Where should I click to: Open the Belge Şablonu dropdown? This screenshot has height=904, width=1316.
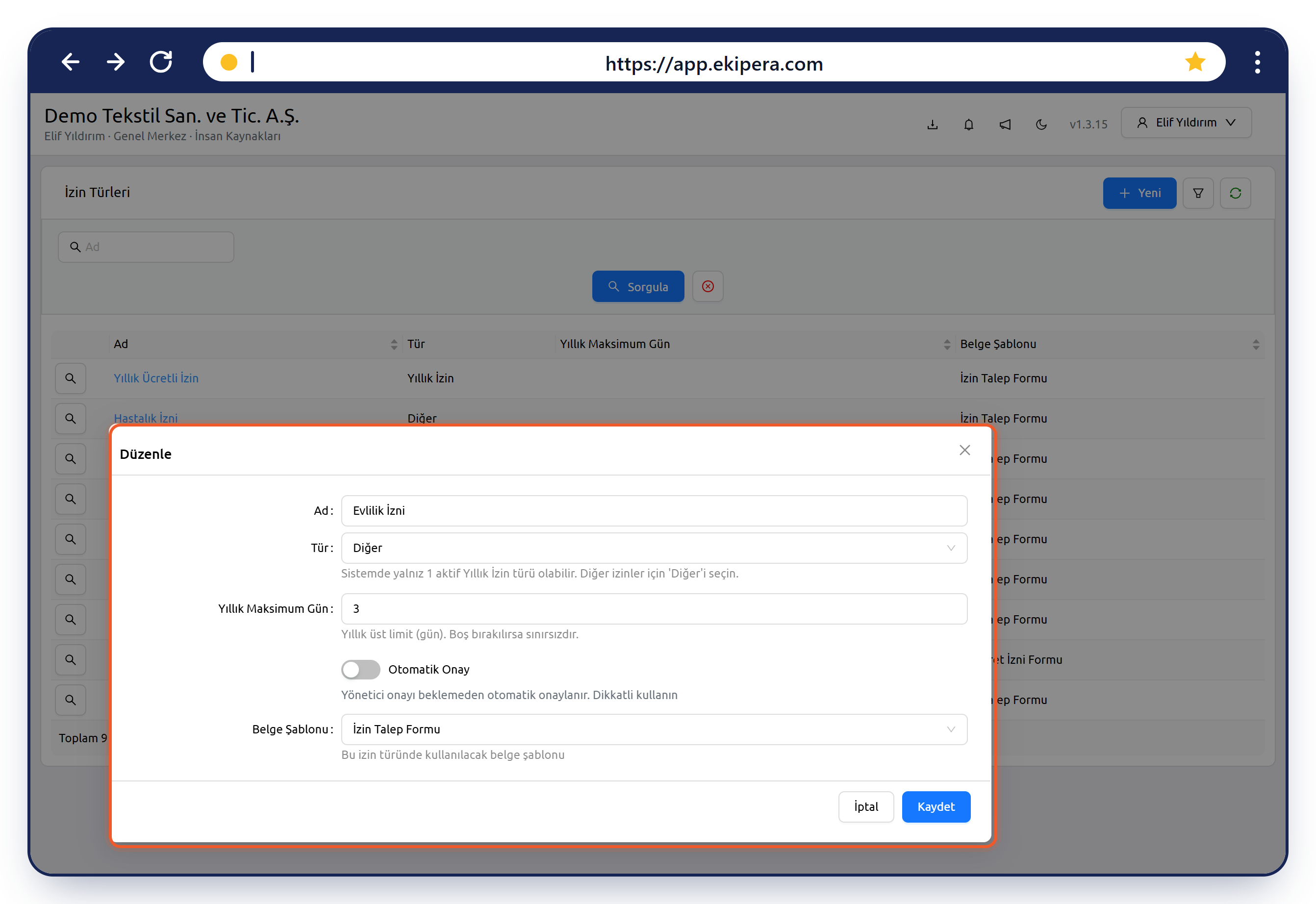point(654,729)
